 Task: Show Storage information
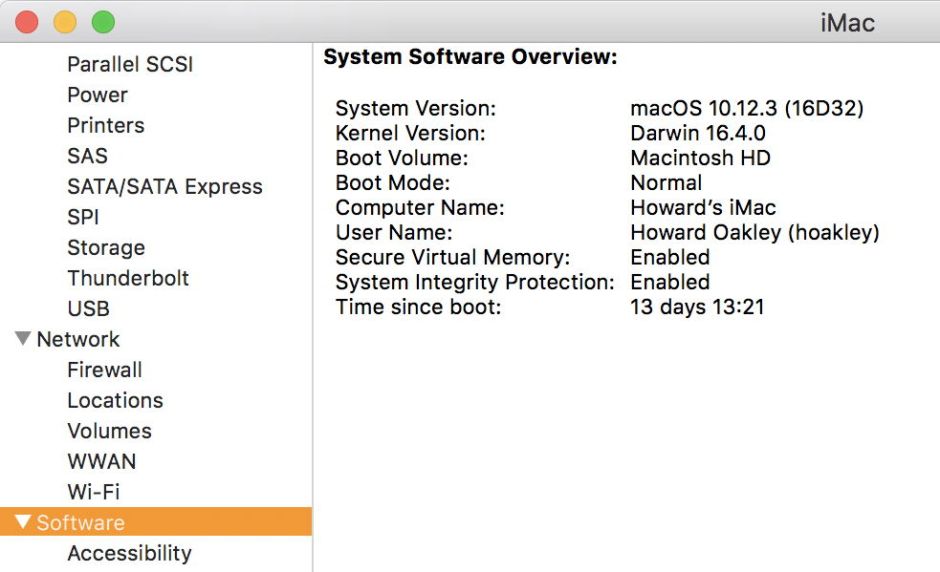click(x=105, y=248)
